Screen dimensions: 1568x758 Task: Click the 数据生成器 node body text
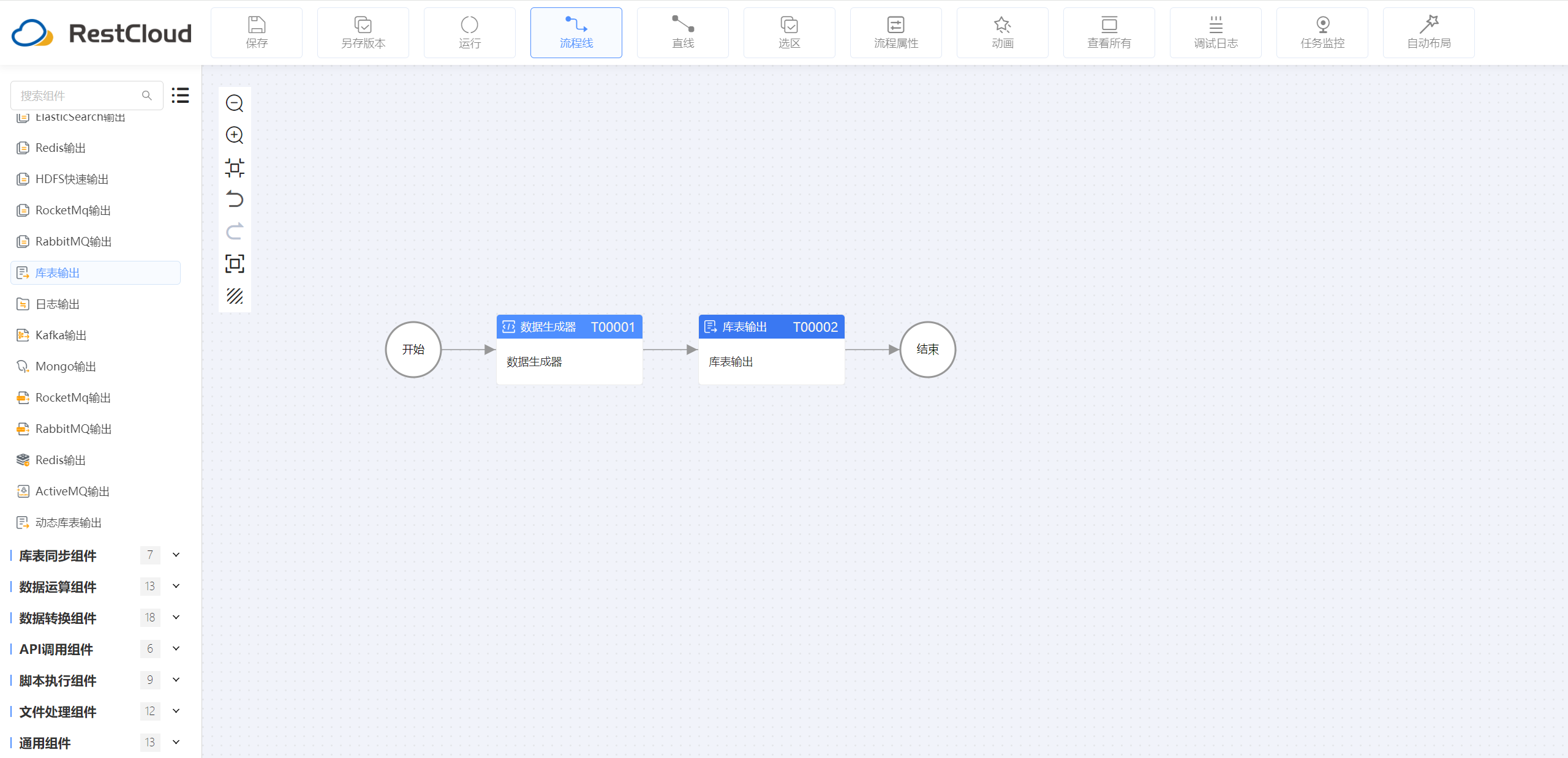click(x=534, y=362)
